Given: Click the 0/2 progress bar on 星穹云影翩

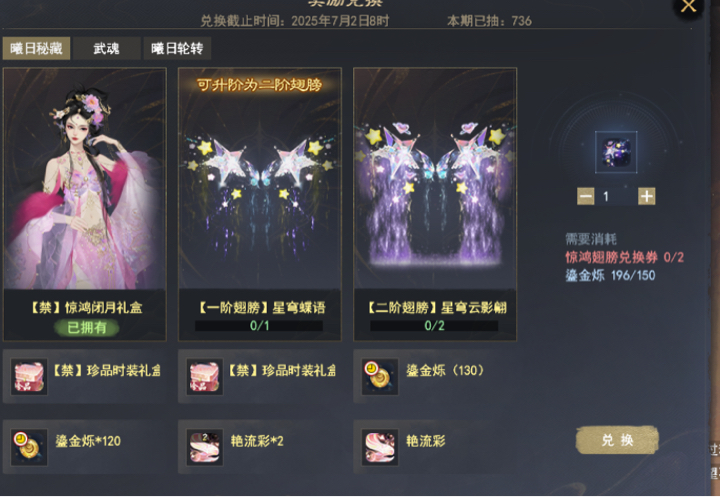Looking at the screenshot, I should coord(434,326).
